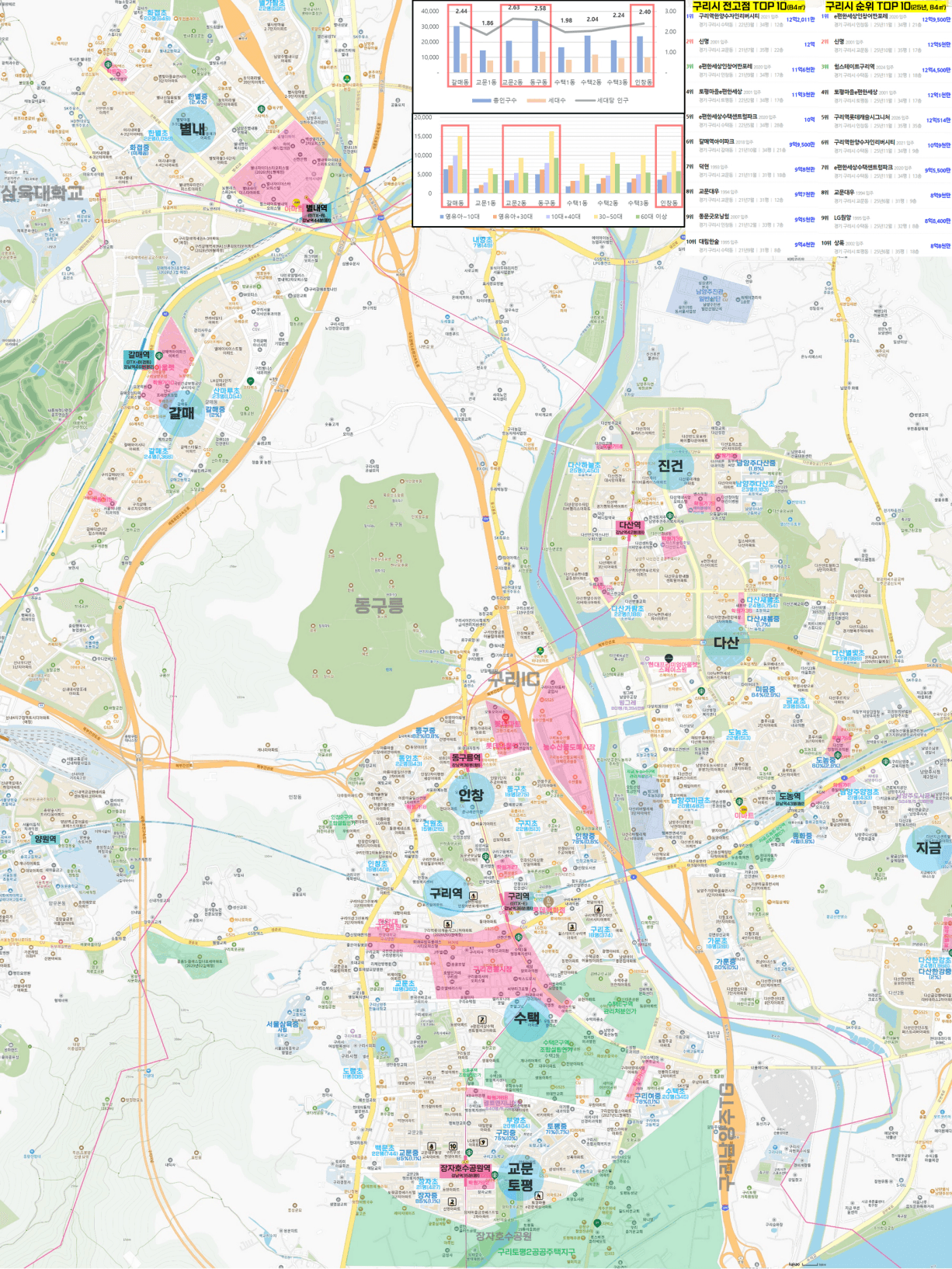Screen dimensions: 952x1269
Task: Select 갈매동 label on the upper chart
Action: pyautogui.click(x=458, y=82)
